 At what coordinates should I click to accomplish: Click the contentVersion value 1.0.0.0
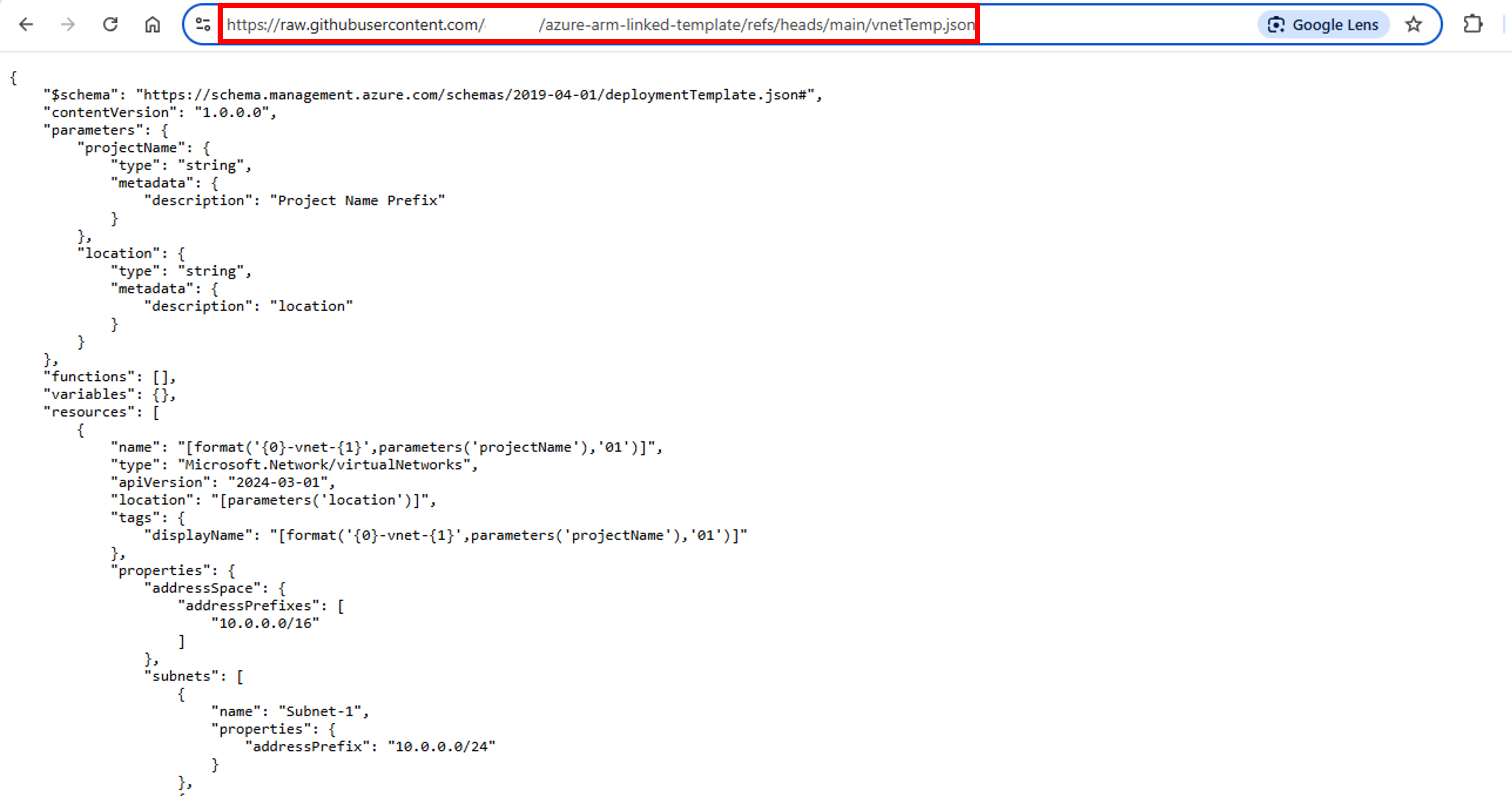click(234, 112)
